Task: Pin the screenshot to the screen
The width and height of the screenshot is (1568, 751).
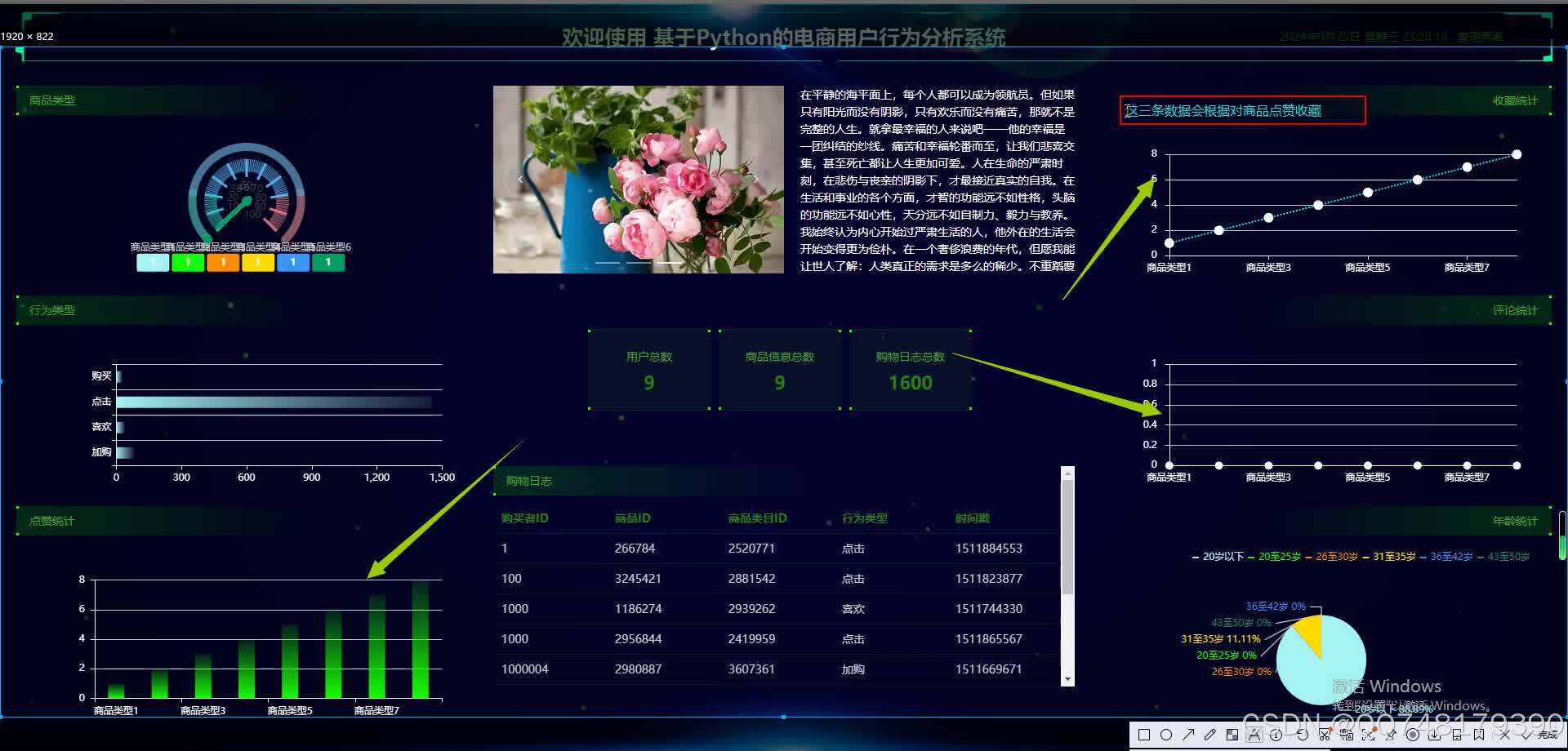Action: click(x=1390, y=735)
